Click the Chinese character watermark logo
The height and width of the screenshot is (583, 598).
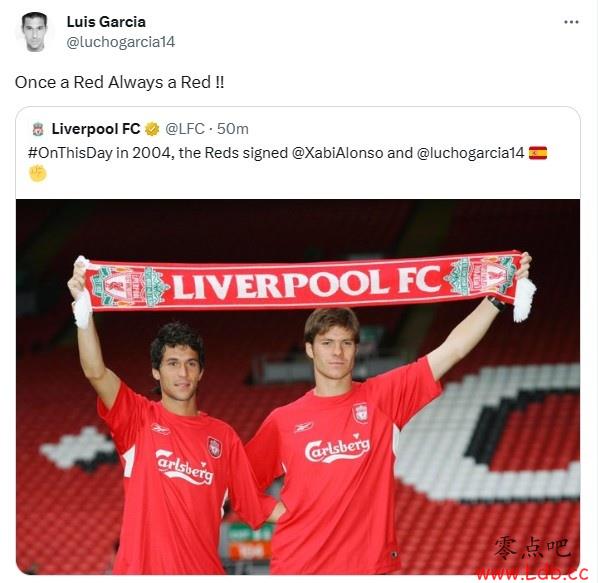coord(532,548)
